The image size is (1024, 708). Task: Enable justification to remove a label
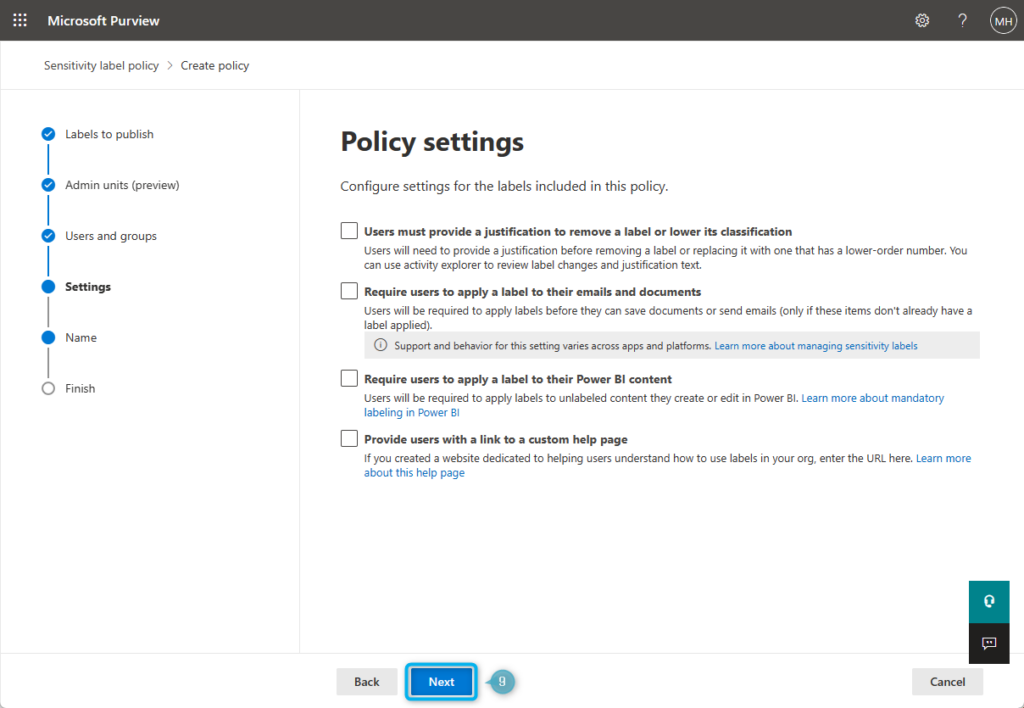click(x=349, y=230)
